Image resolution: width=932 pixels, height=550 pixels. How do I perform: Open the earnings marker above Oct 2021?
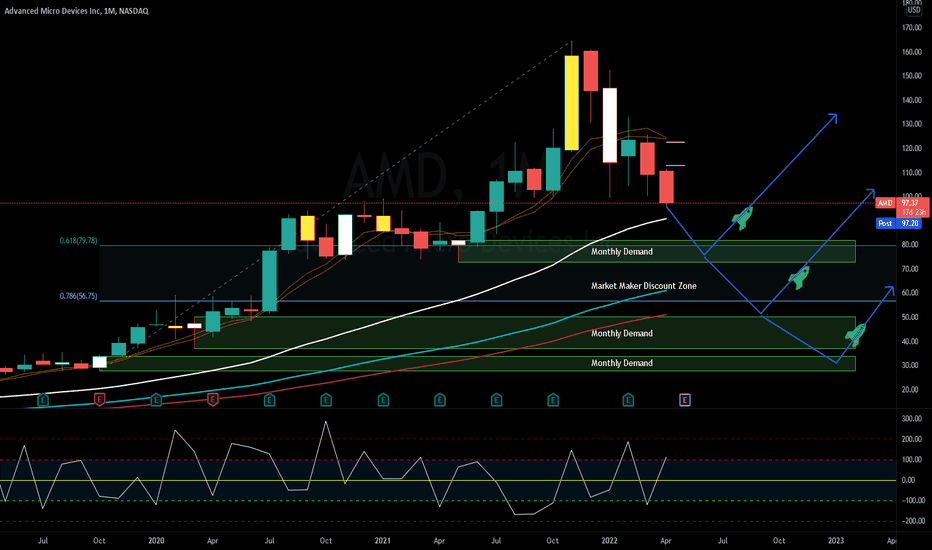pos(553,400)
